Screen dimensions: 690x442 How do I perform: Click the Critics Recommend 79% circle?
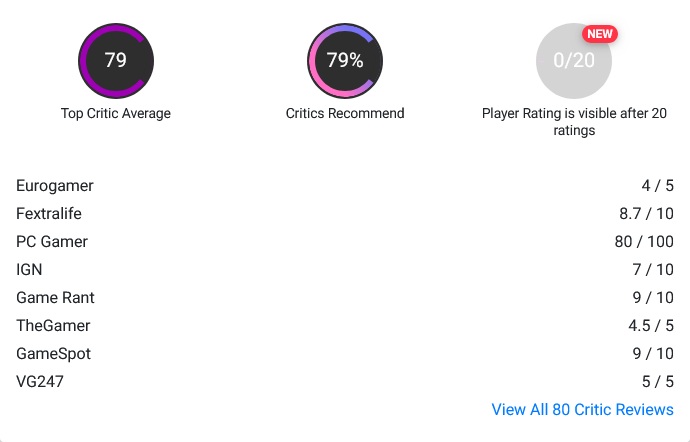[345, 60]
